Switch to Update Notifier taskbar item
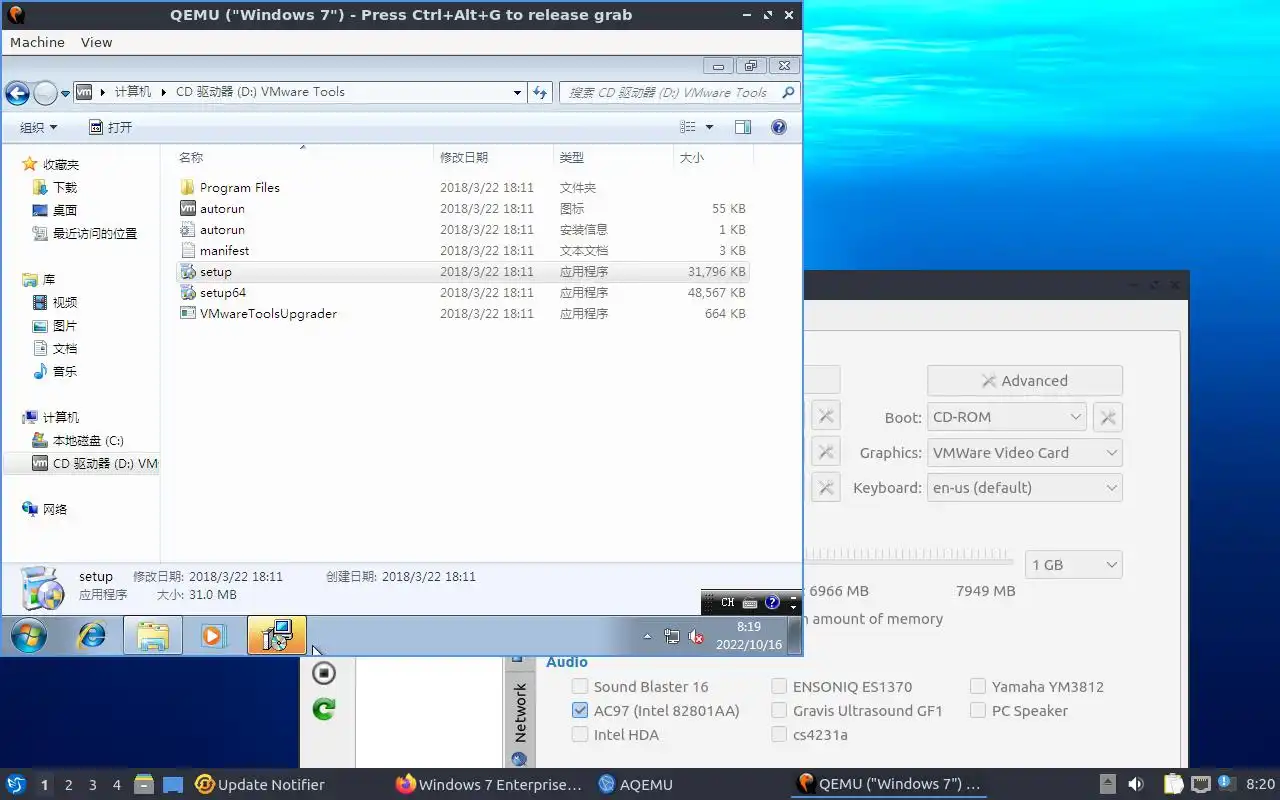 click(260, 784)
